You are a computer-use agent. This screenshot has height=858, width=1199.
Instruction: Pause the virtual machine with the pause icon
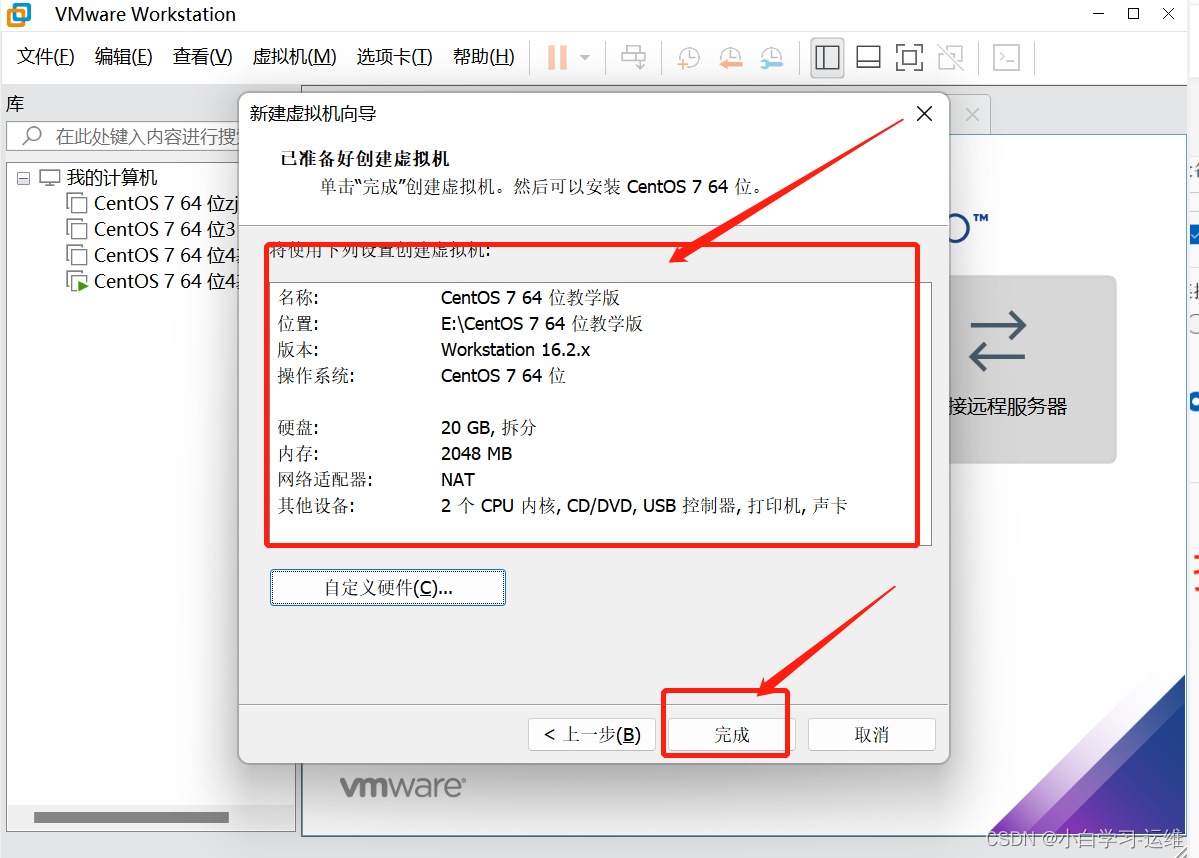click(x=557, y=57)
